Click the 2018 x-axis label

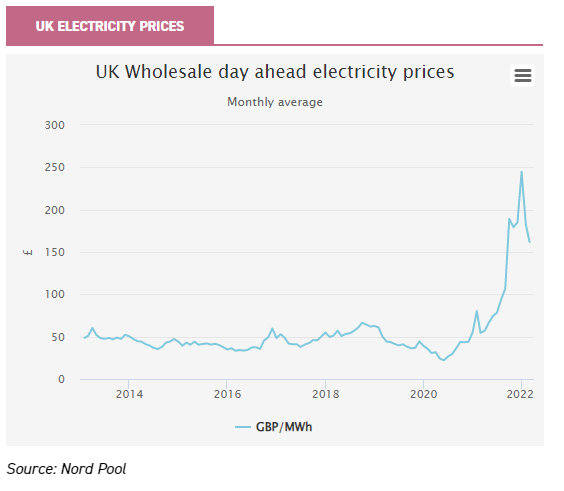click(x=326, y=394)
